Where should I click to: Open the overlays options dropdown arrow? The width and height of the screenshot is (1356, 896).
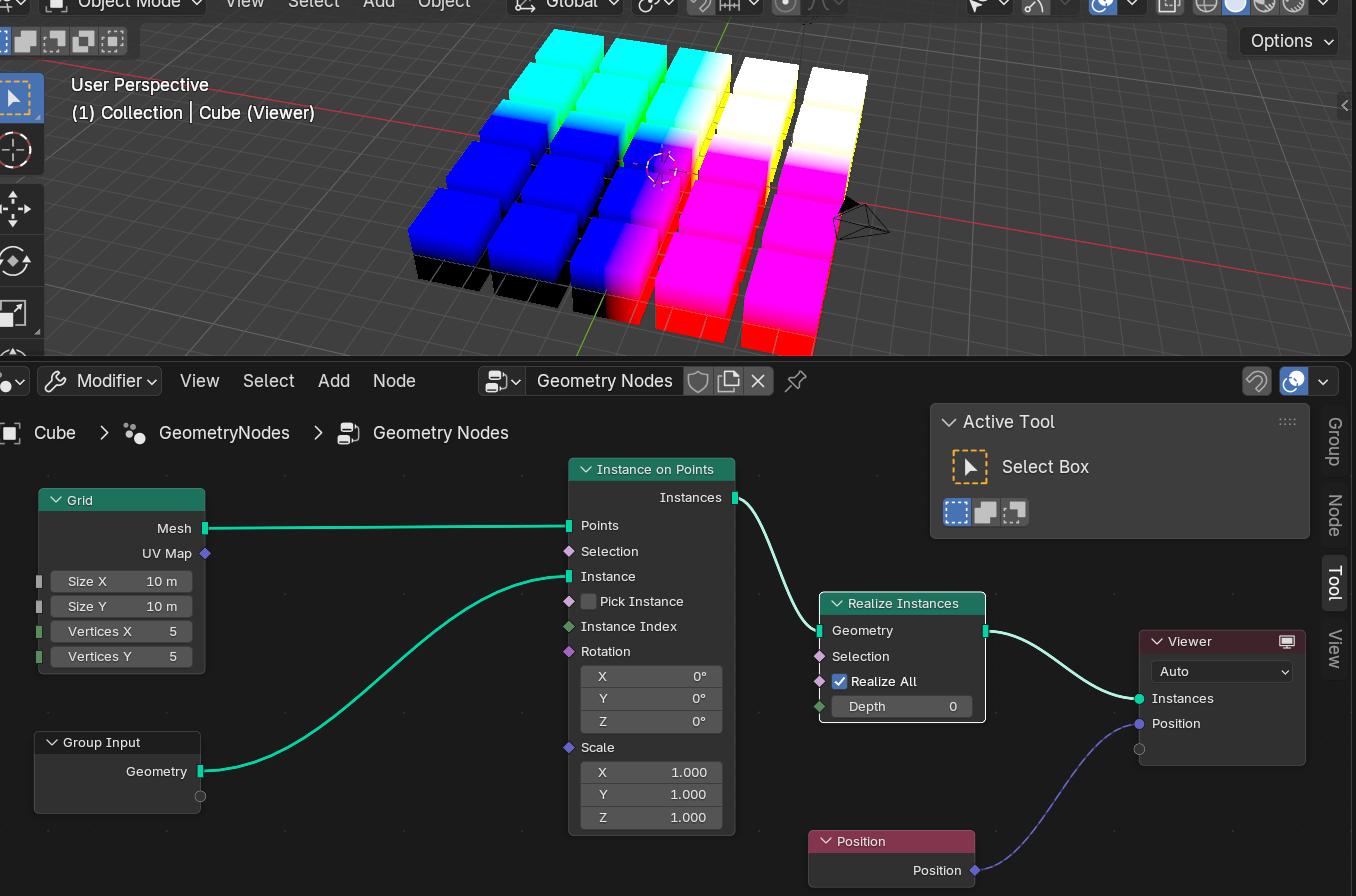point(1323,381)
